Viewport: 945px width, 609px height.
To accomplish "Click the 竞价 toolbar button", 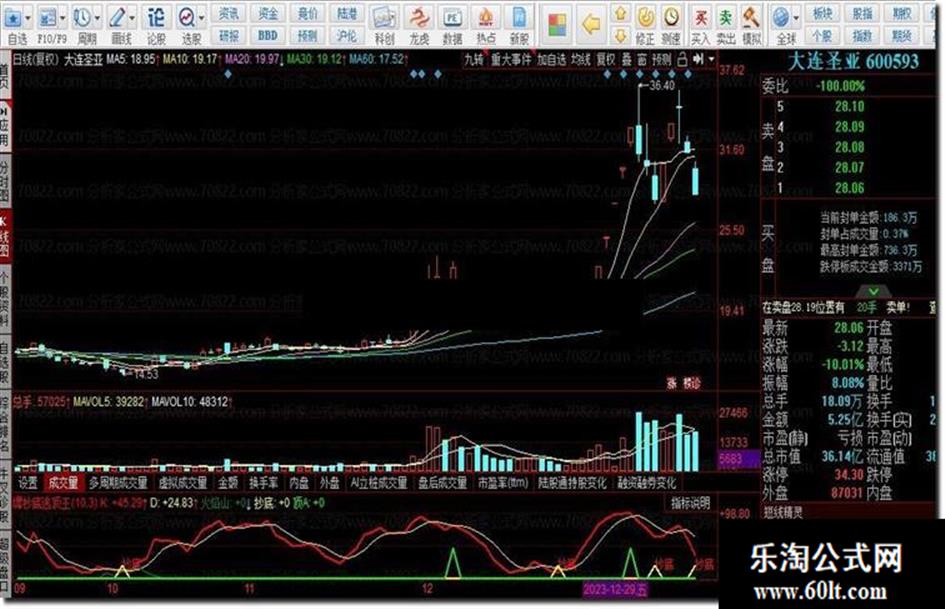I will (307, 13).
